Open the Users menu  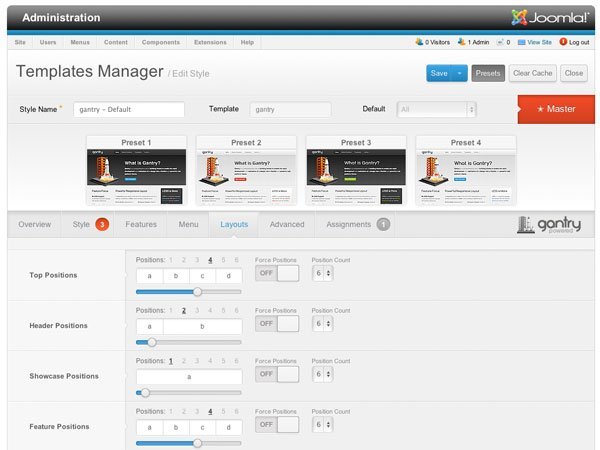pyautogui.click(x=48, y=42)
